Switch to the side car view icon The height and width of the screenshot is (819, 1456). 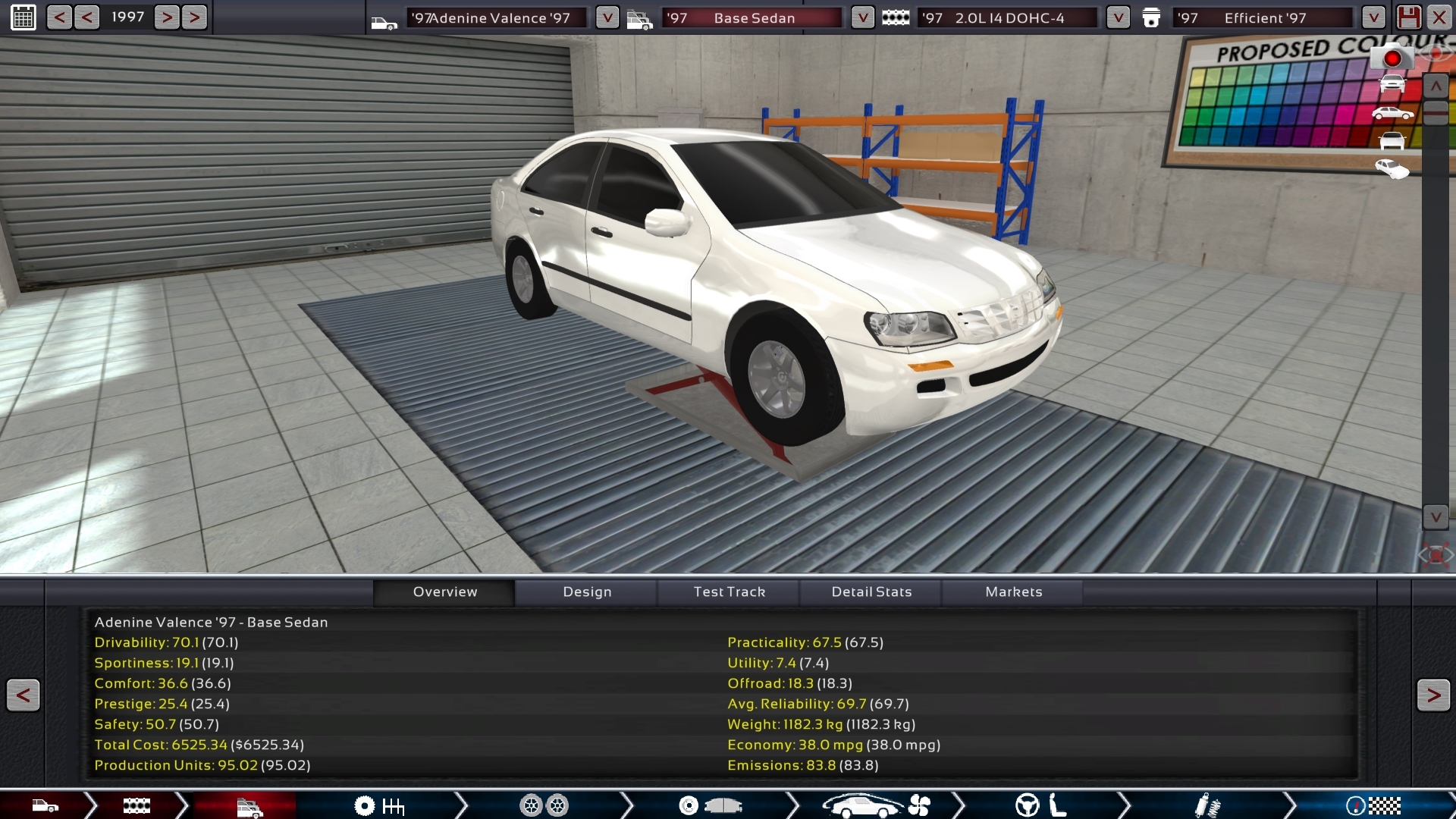coord(1392,114)
